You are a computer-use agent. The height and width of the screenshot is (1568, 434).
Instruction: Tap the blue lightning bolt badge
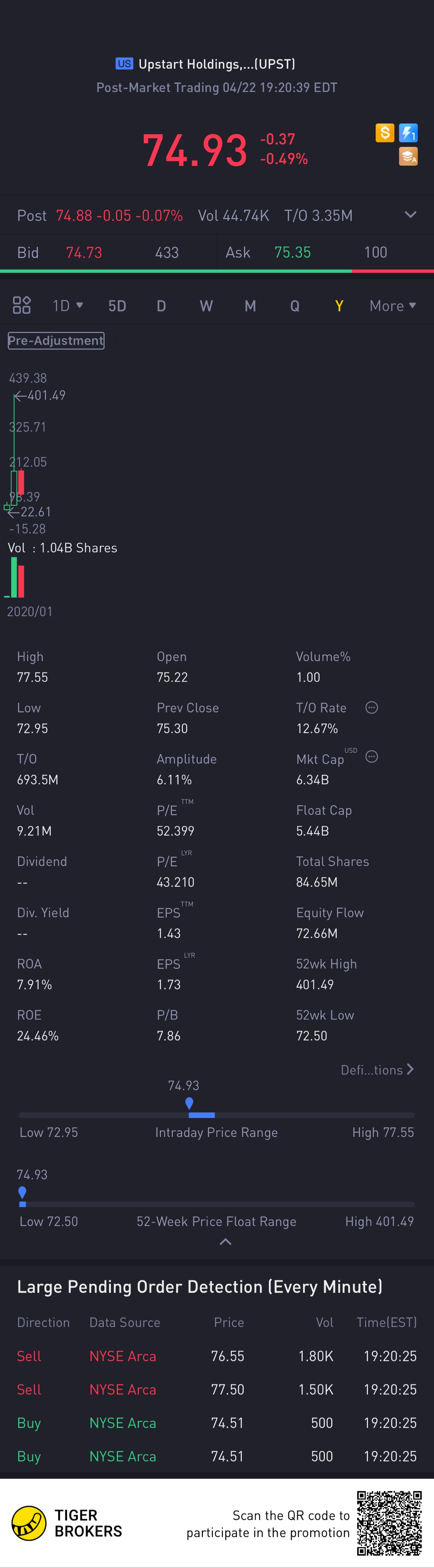tap(409, 133)
